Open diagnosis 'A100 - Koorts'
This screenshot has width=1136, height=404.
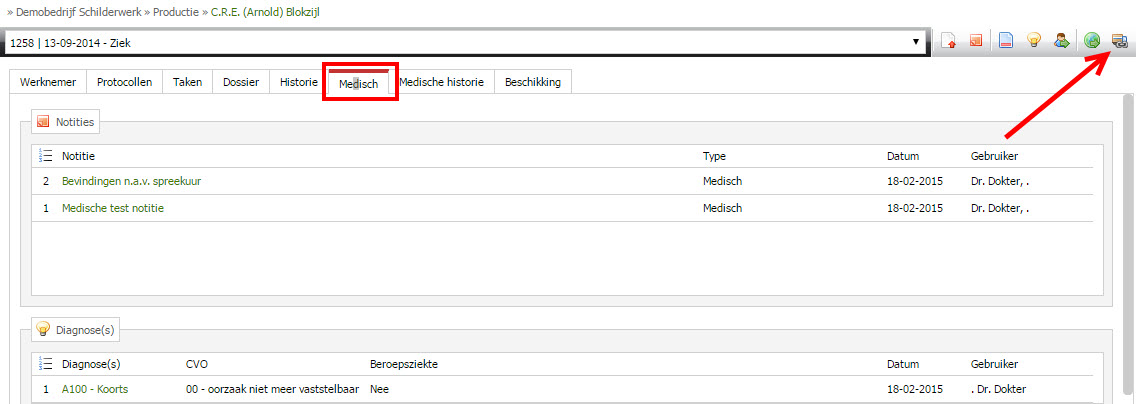[x=95, y=389]
